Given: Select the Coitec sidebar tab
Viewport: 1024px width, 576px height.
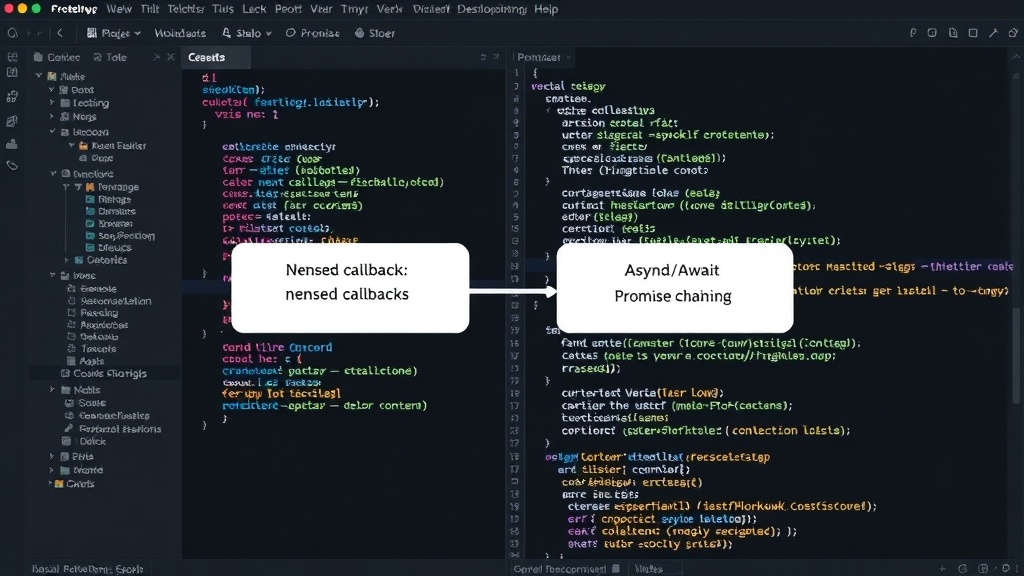Looking at the screenshot, I should coord(57,57).
